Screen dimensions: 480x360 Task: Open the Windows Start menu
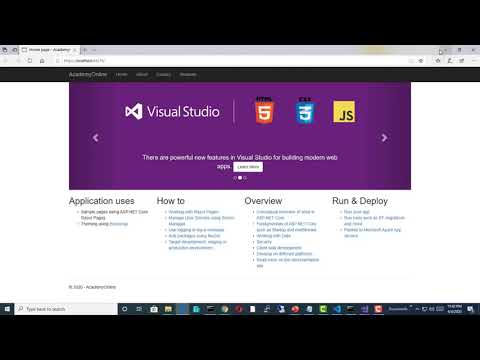[x=7, y=309]
